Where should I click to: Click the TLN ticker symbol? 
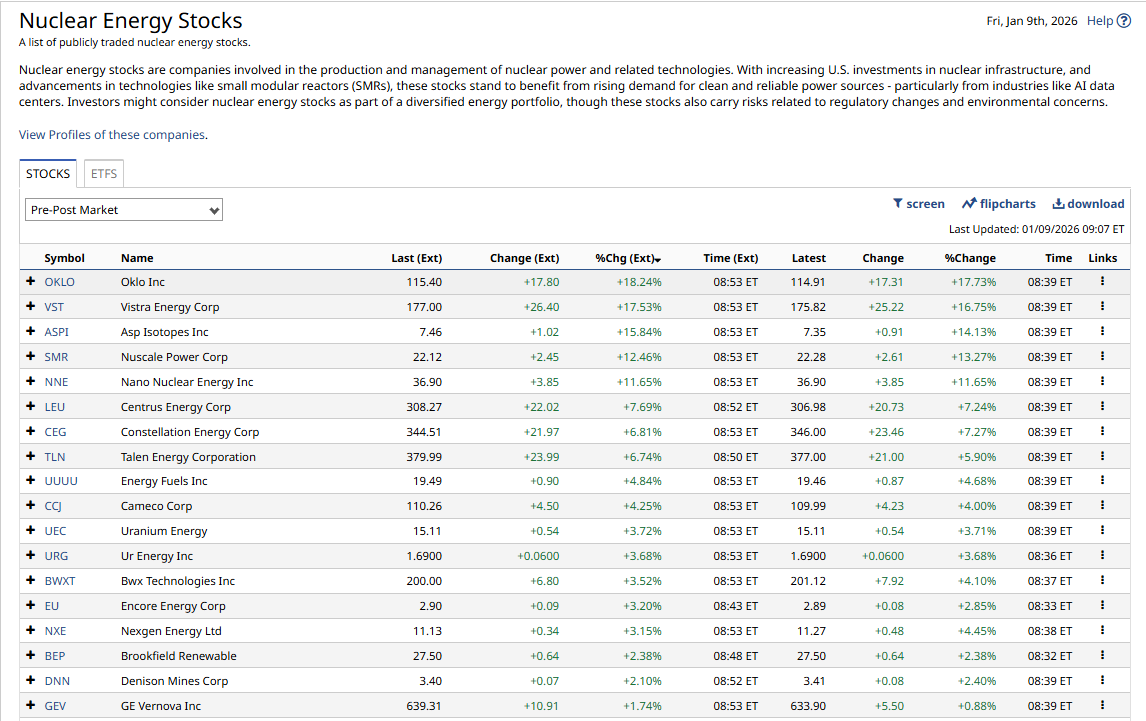point(55,457)
